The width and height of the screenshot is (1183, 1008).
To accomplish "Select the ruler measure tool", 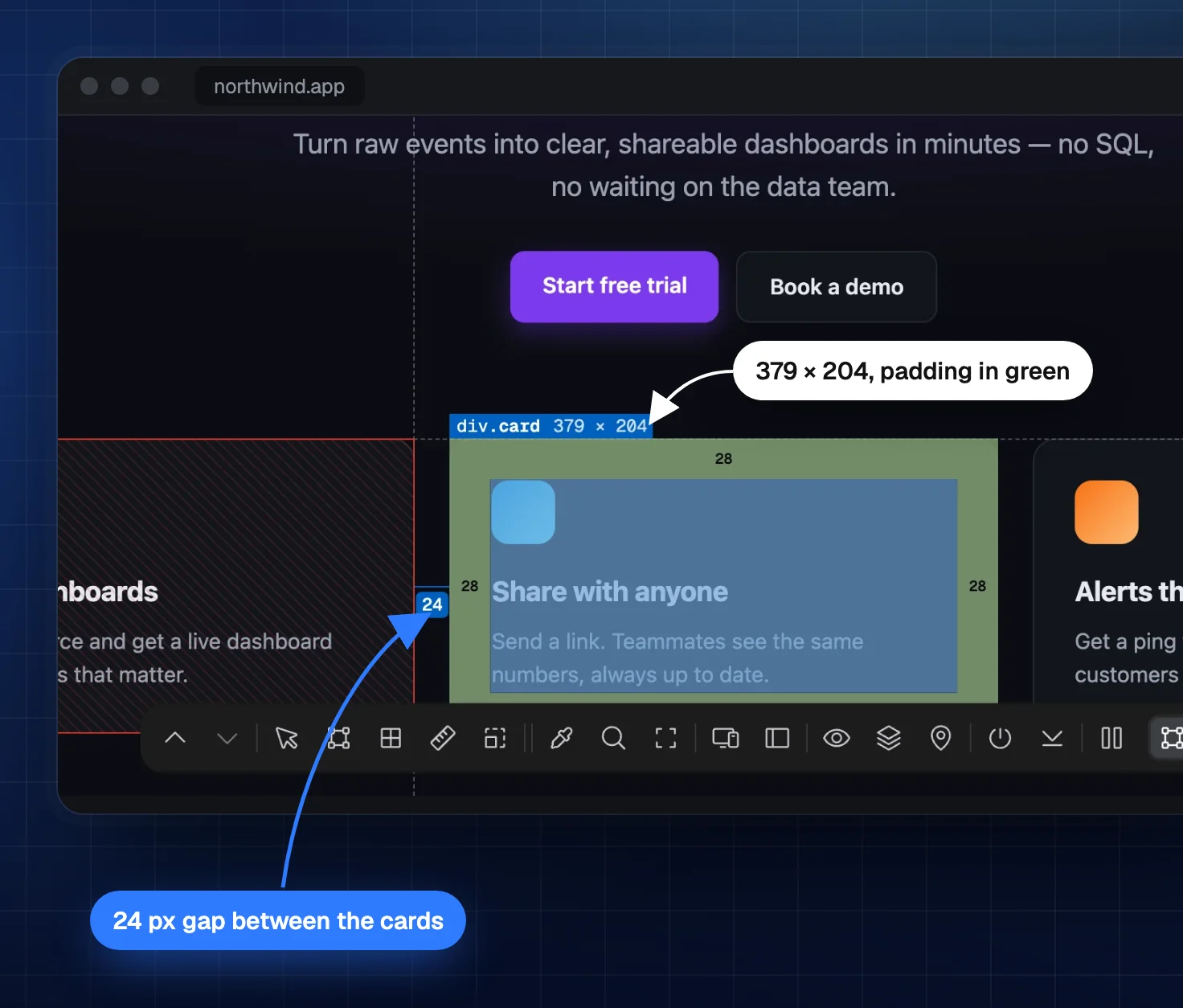I will click(443, 738).
